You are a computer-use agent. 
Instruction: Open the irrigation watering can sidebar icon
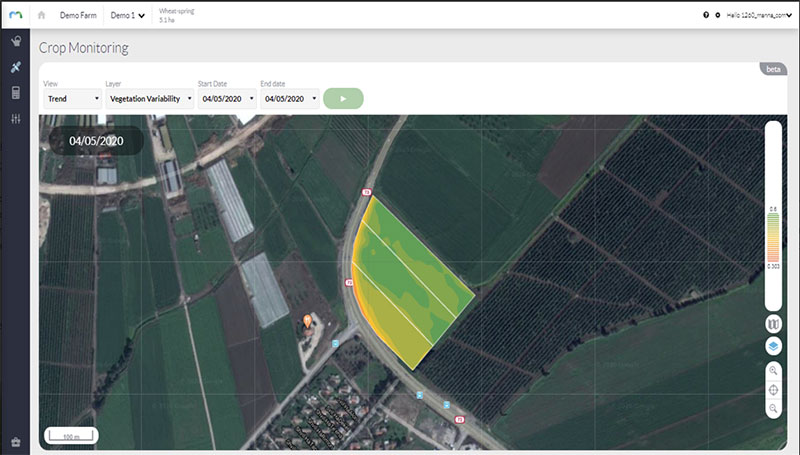tap(15, 42)
